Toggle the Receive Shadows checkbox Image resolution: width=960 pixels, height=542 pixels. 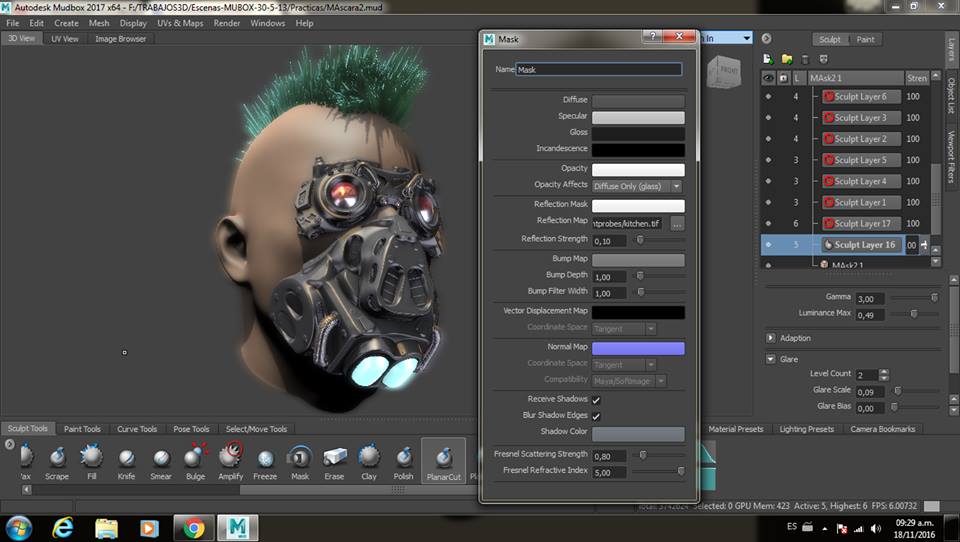(596, 399)
